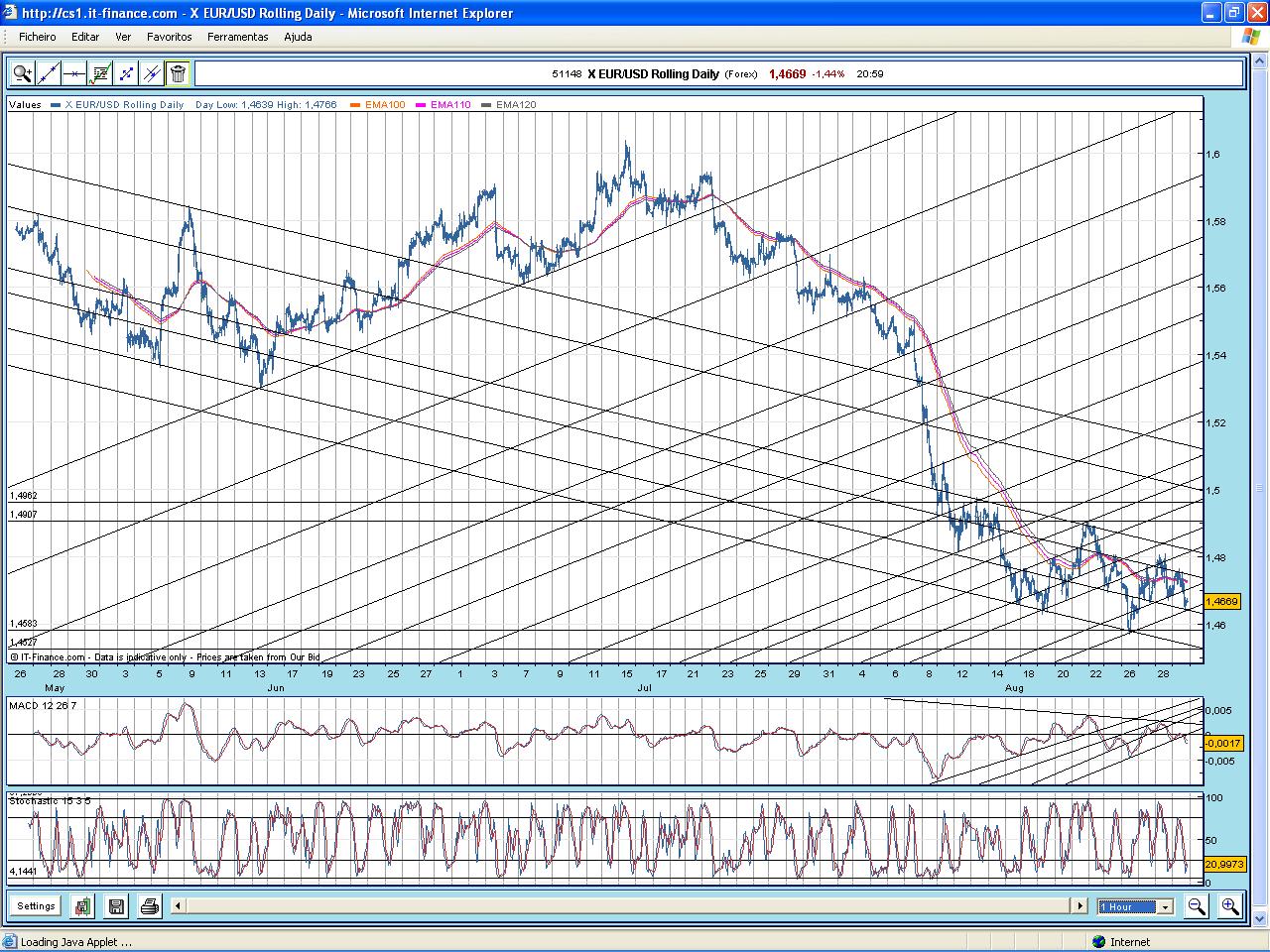Open the Editar menu
The height and width of the screenshot is (952, 1270).
[85, 37]
